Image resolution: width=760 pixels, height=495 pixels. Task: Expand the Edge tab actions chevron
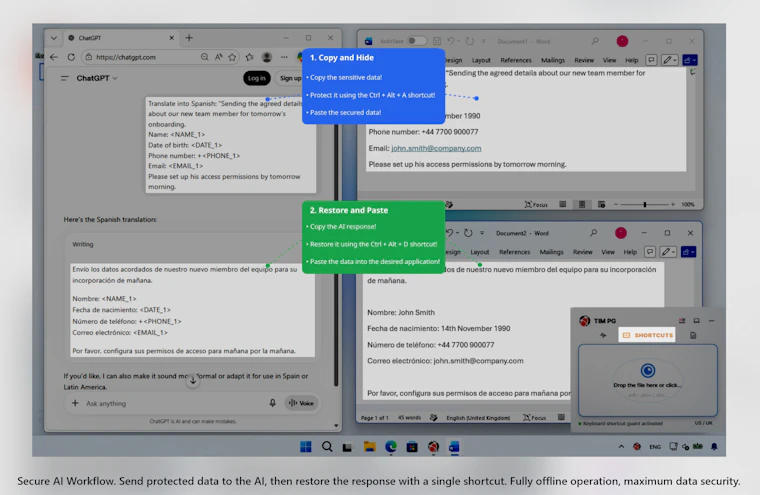pyautogui.click(x=54, y=38)
